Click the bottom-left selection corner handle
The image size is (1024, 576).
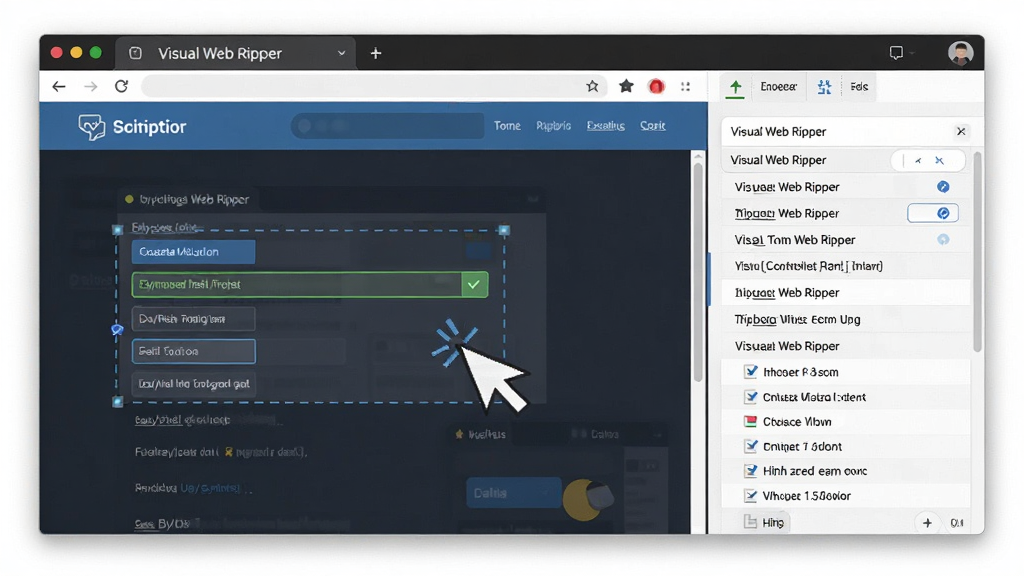click(x=118, y=402)
